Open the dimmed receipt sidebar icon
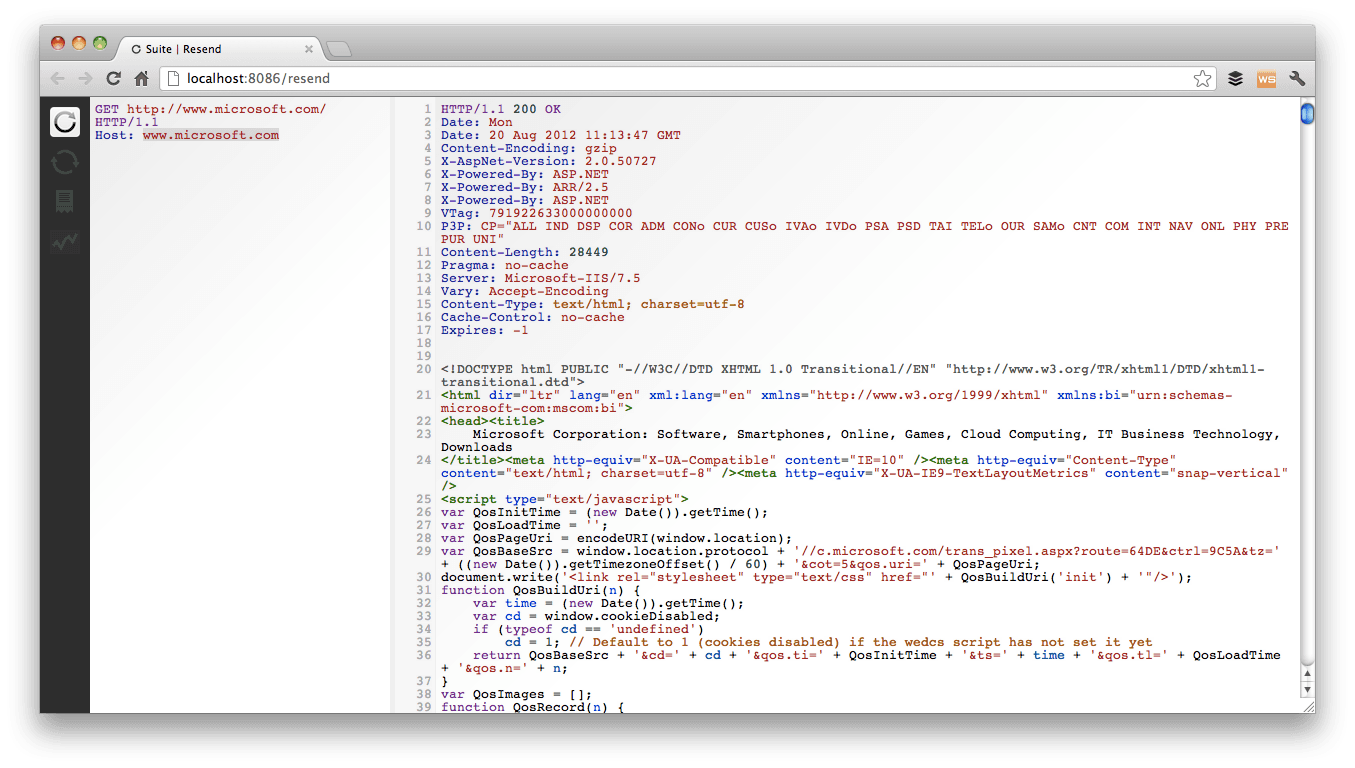Screen dimensions: 1355x768 tap(65, 202)
